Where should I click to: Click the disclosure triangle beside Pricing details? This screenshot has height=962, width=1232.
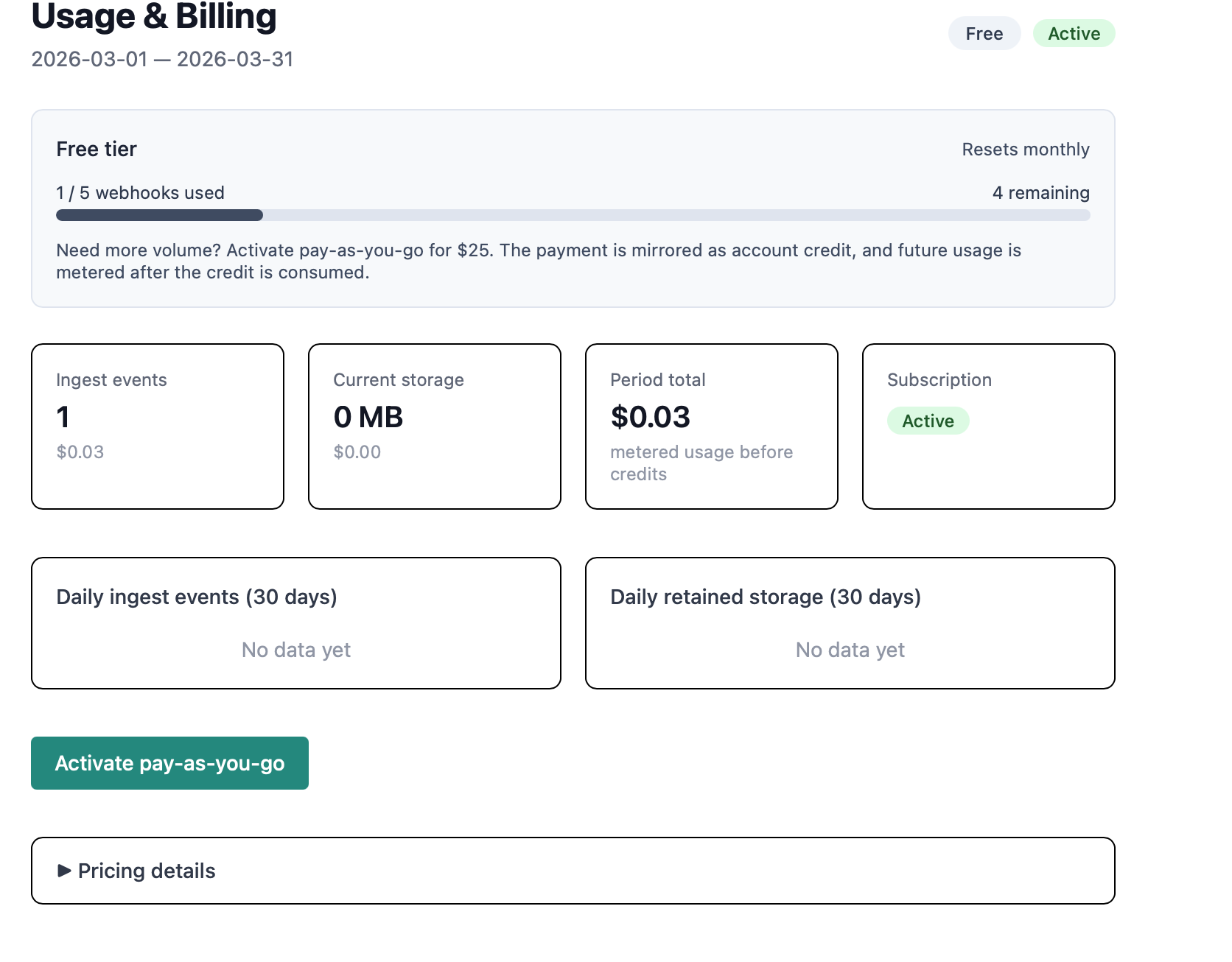(65, 871)
